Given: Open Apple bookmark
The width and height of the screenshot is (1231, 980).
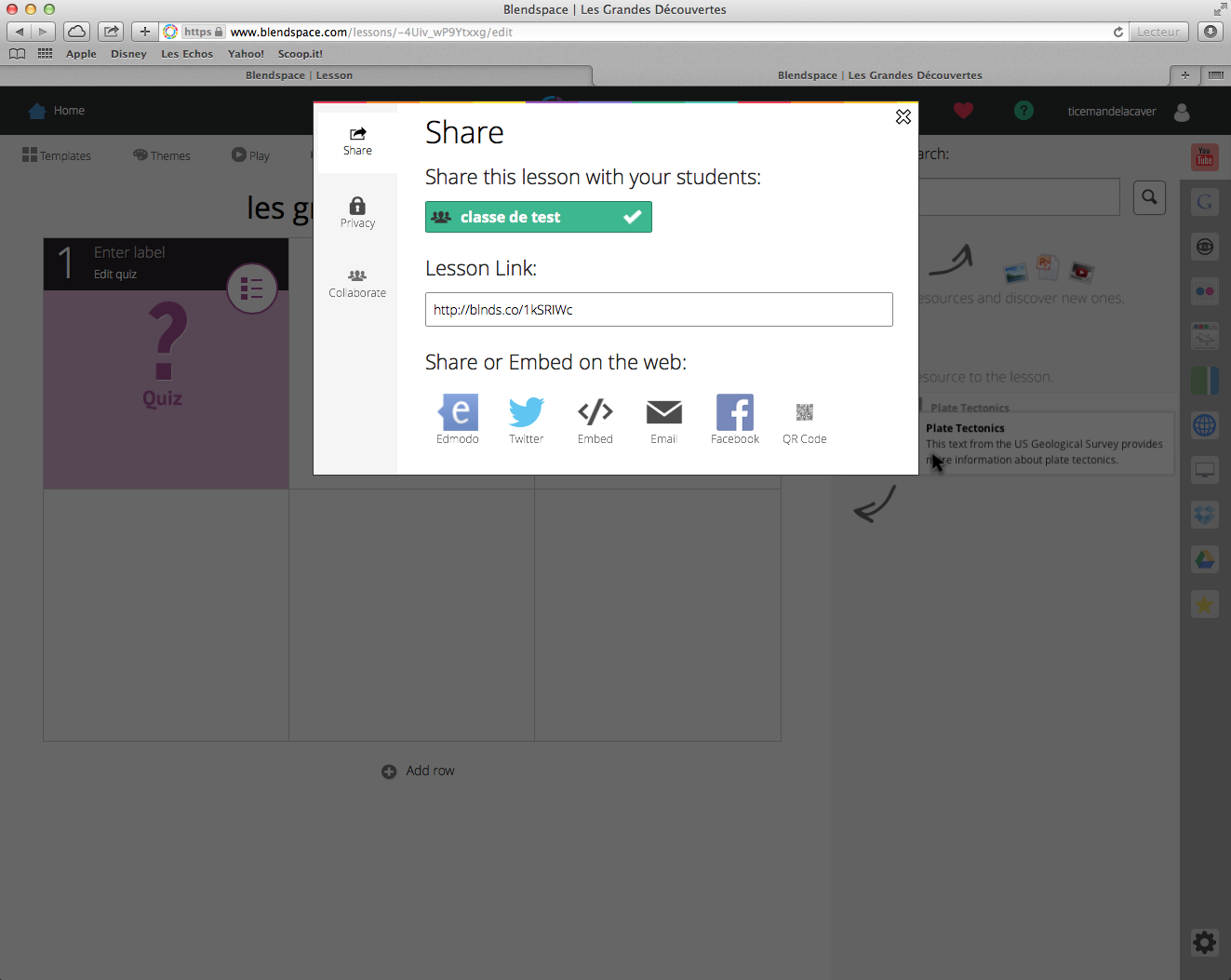Looking at the screenshot, I should pyautogui.click(x=81, y=54).
